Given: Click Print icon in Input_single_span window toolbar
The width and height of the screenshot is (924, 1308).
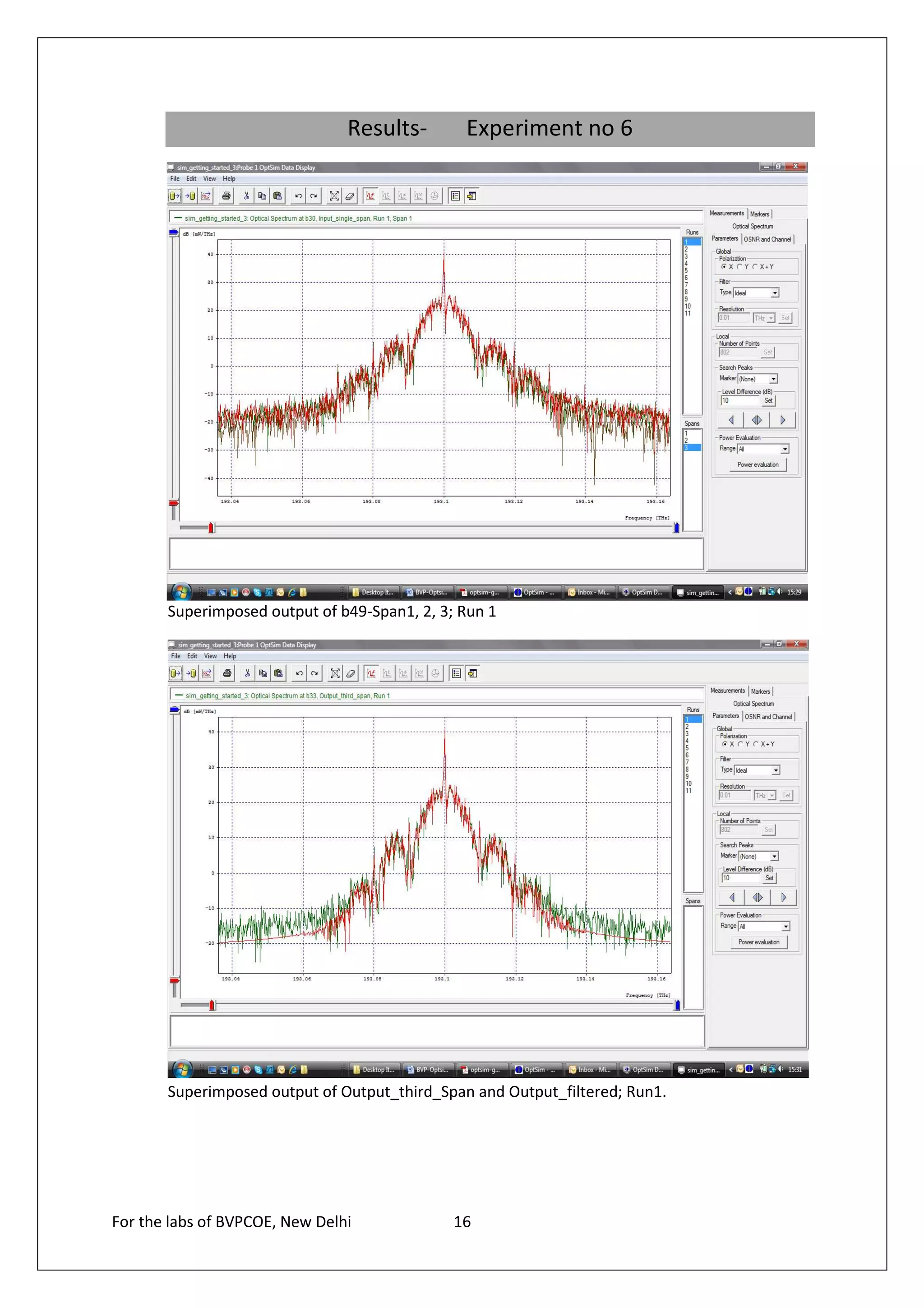Looking at the screenshot, I should click(x=226, y=196).
